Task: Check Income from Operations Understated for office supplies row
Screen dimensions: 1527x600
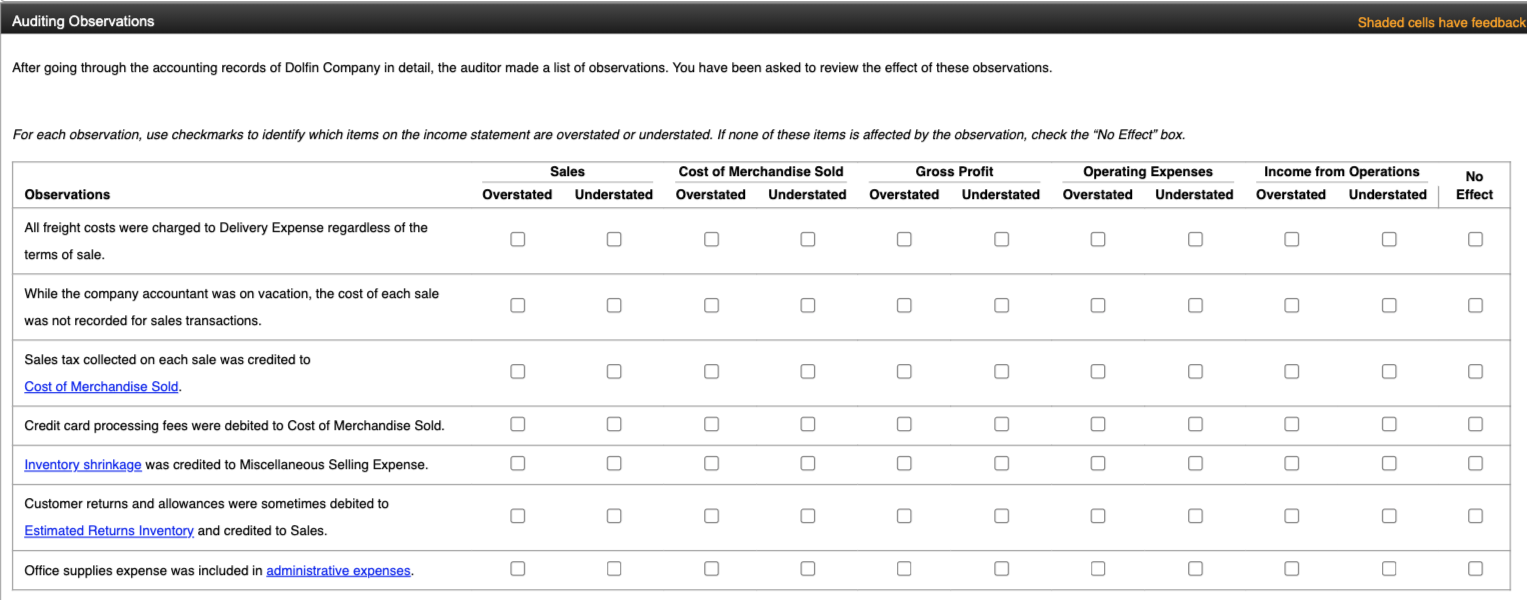Action: [x=1388, y=568]
